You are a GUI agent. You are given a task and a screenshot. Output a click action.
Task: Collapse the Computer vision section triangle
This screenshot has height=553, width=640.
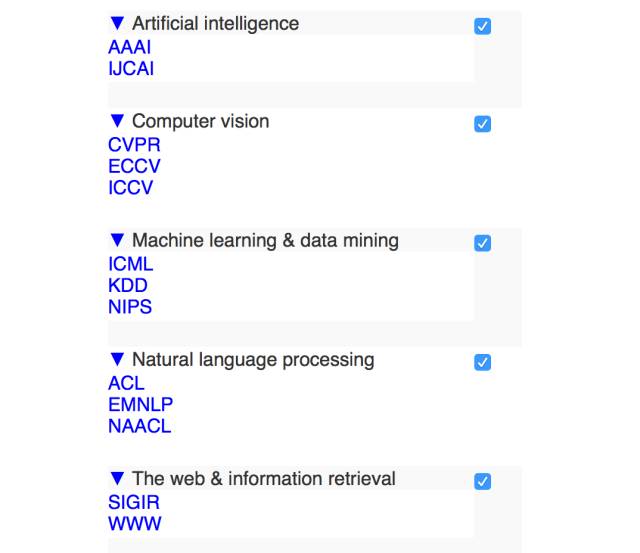pos(117,122)
